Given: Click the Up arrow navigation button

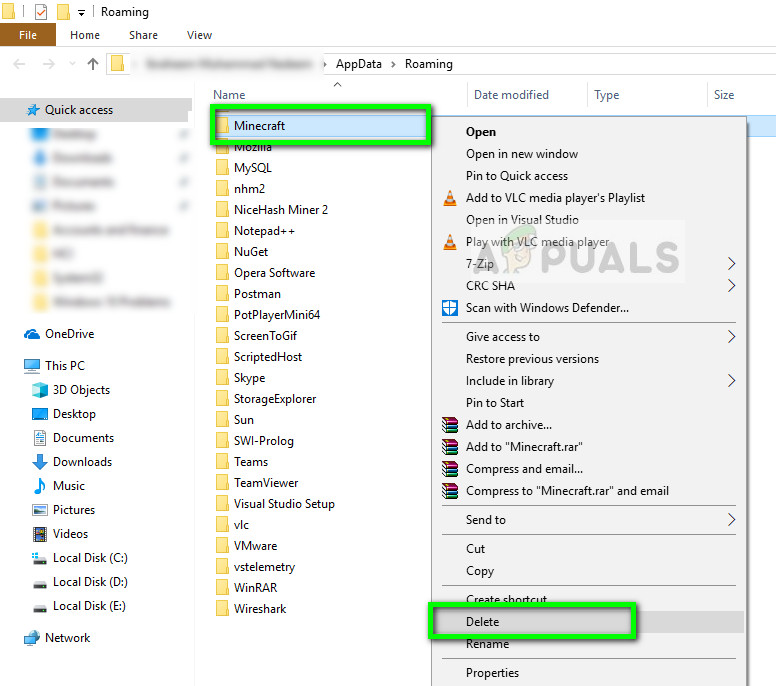Looking at the screenshot, I should pyautogui.click(x=93, y=64).
